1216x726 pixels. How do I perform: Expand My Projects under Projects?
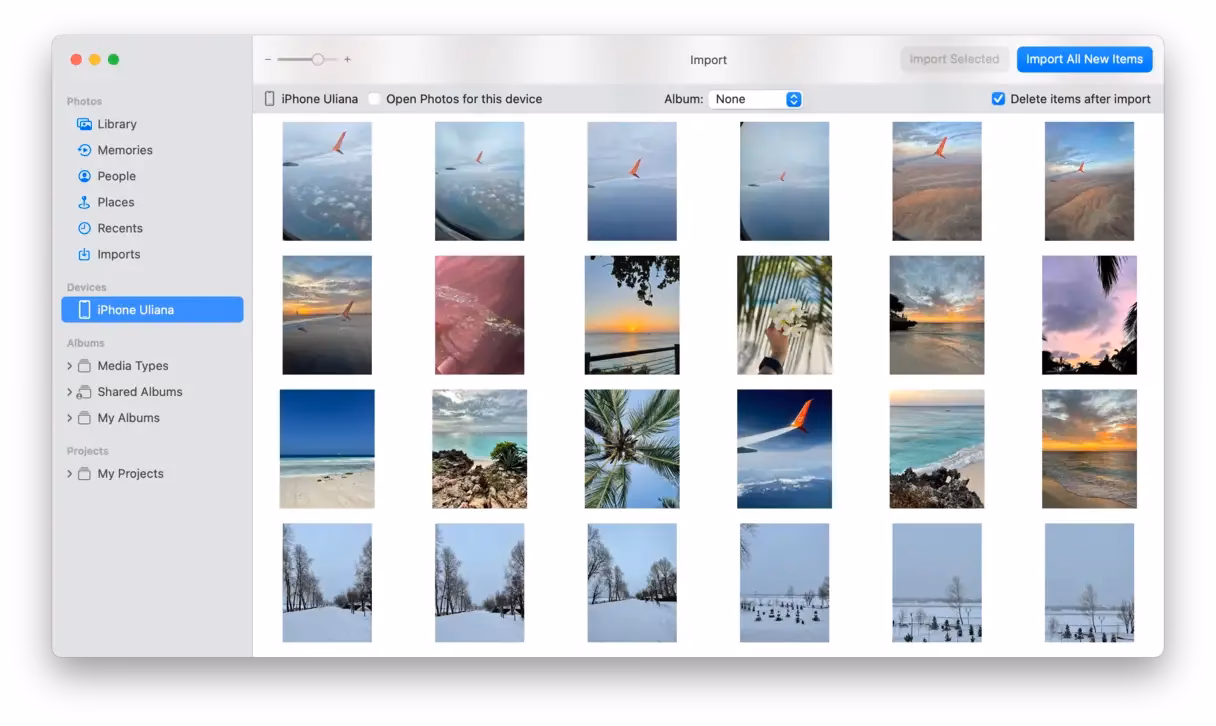coord(67,473)
